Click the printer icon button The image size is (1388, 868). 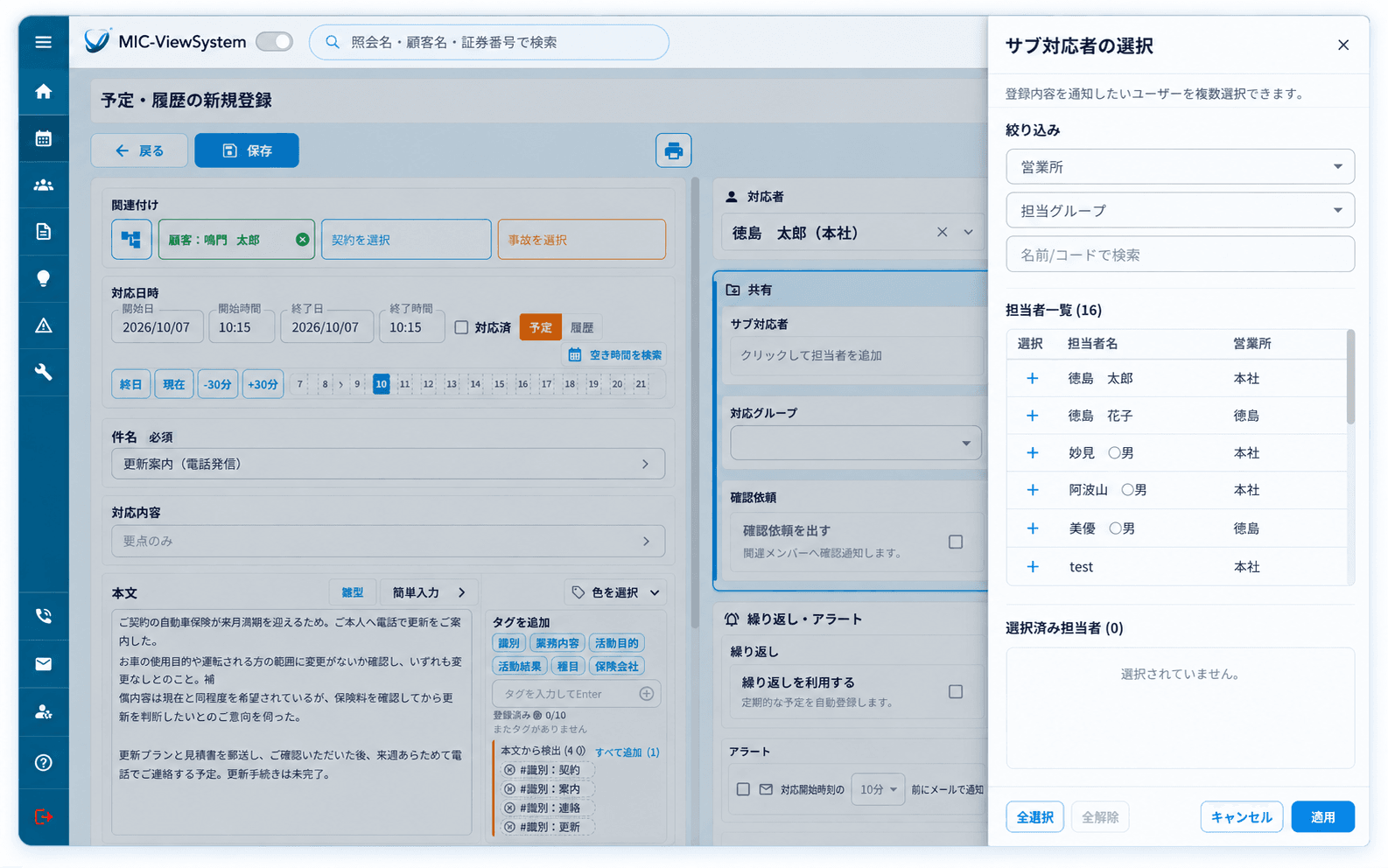673,150
